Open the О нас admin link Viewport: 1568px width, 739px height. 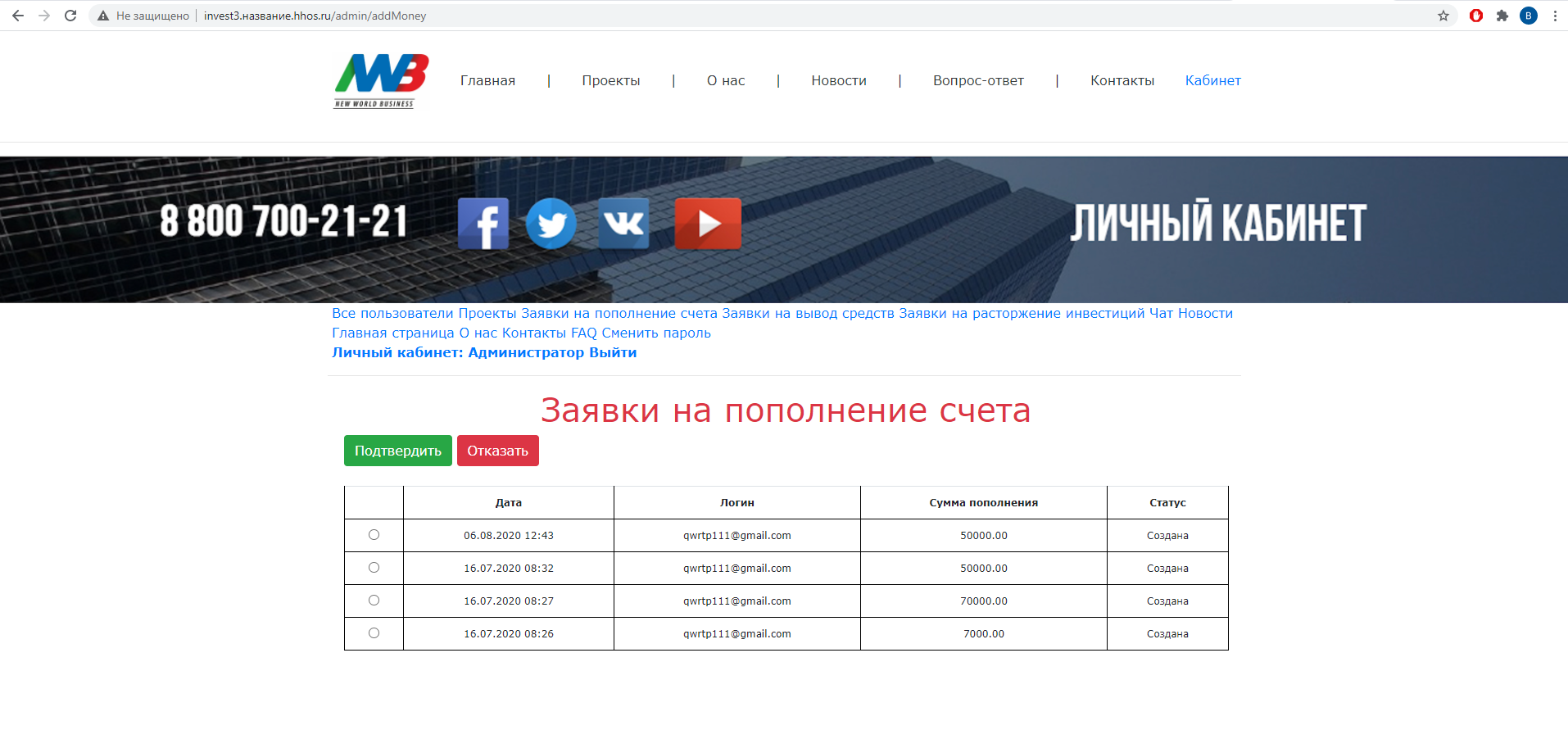coord(478,333)
